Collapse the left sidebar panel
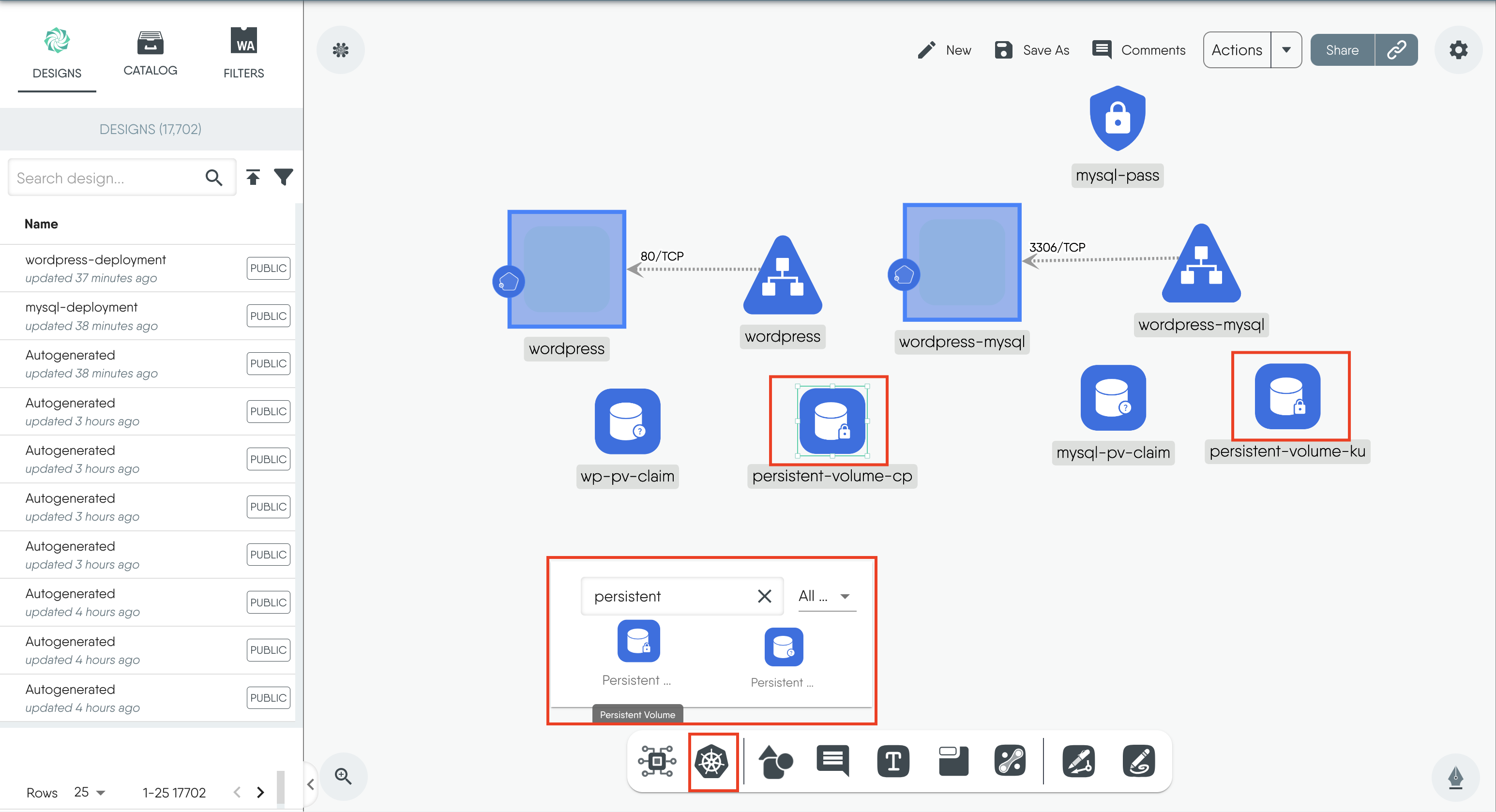1496x812 pixels. tap(311, 785)
